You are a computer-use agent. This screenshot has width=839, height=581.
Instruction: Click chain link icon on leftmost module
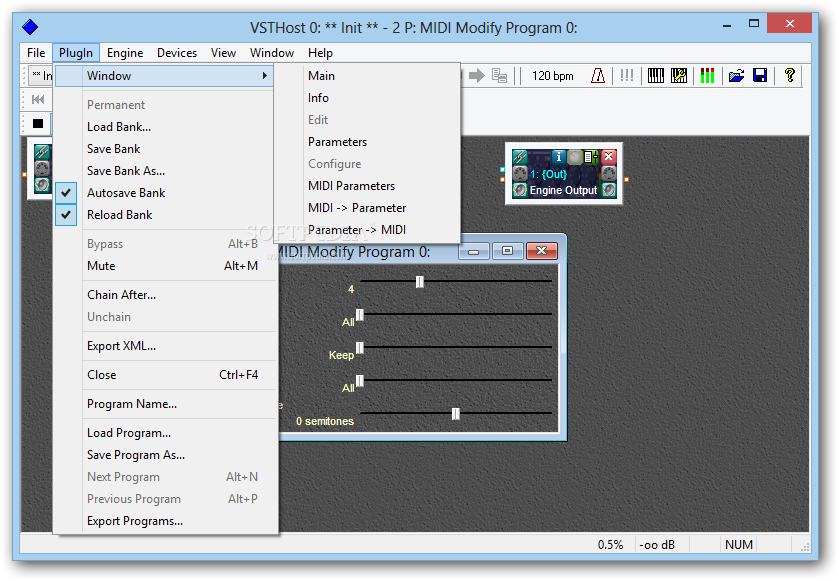pos(42,152)
